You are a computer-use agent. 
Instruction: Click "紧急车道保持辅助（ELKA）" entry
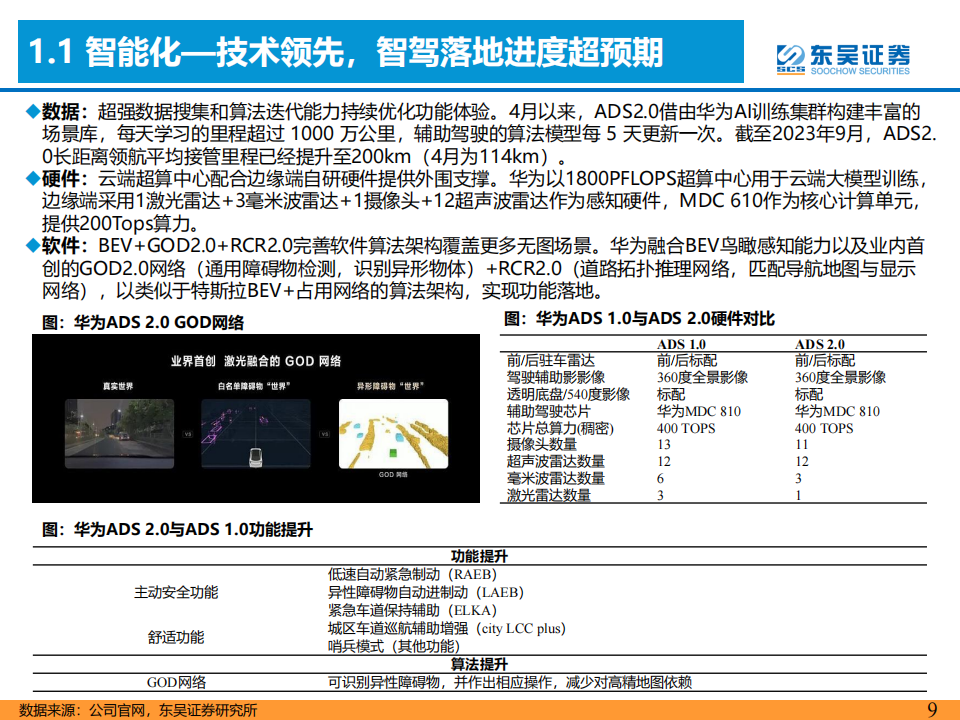click(x=413, y=610)
